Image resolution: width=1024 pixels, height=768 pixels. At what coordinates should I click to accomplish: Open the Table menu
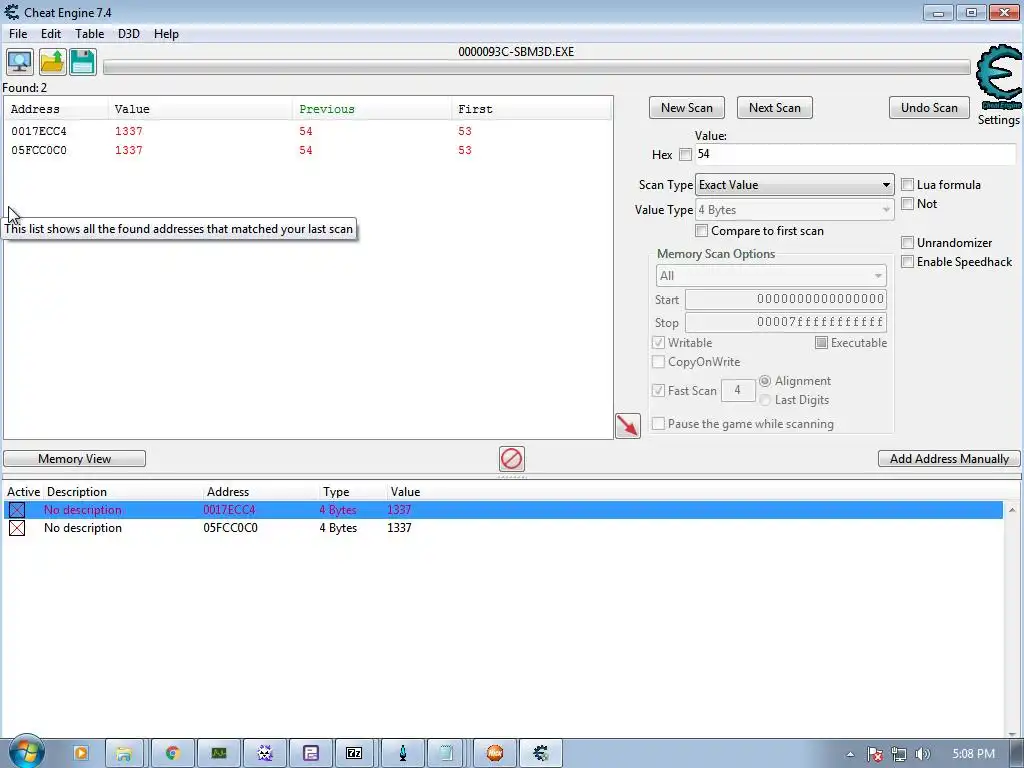(89, 34)
